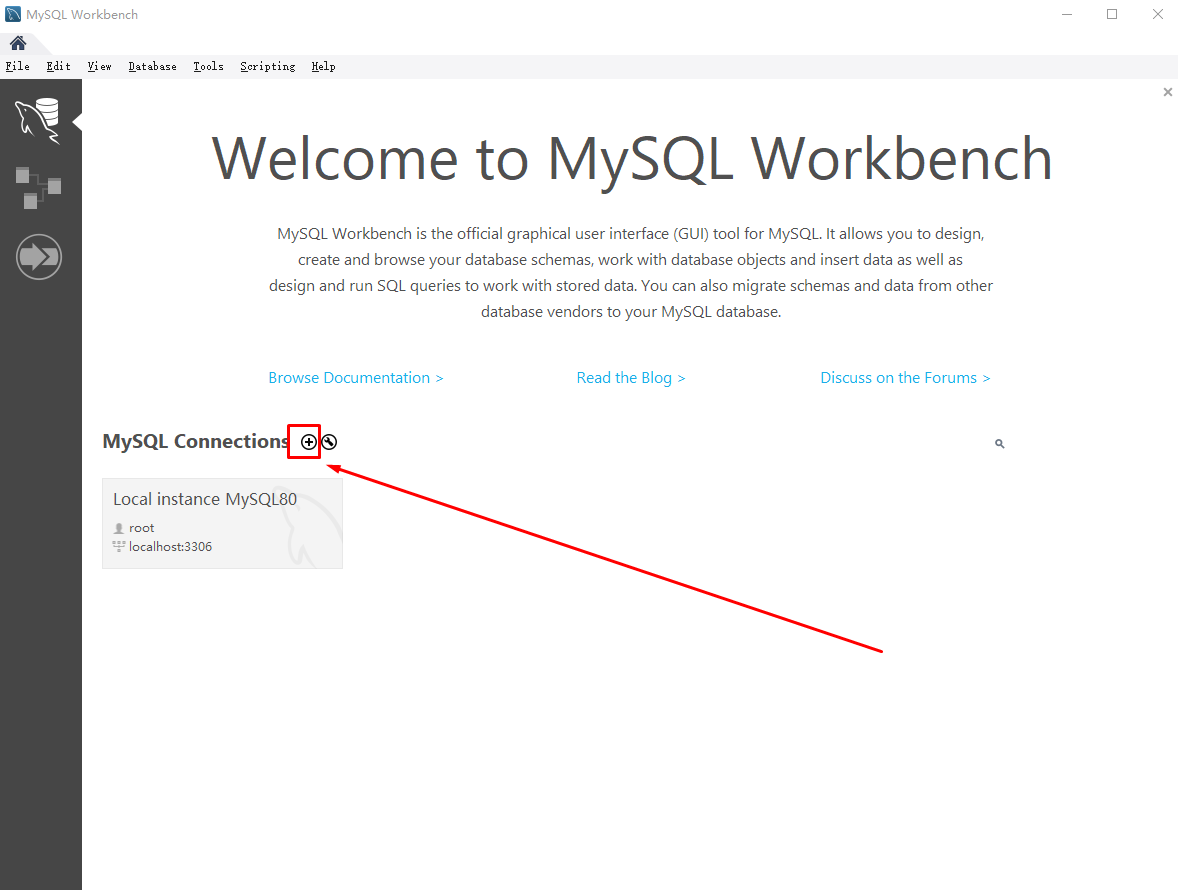Follow the Read the Blog link

631,378
